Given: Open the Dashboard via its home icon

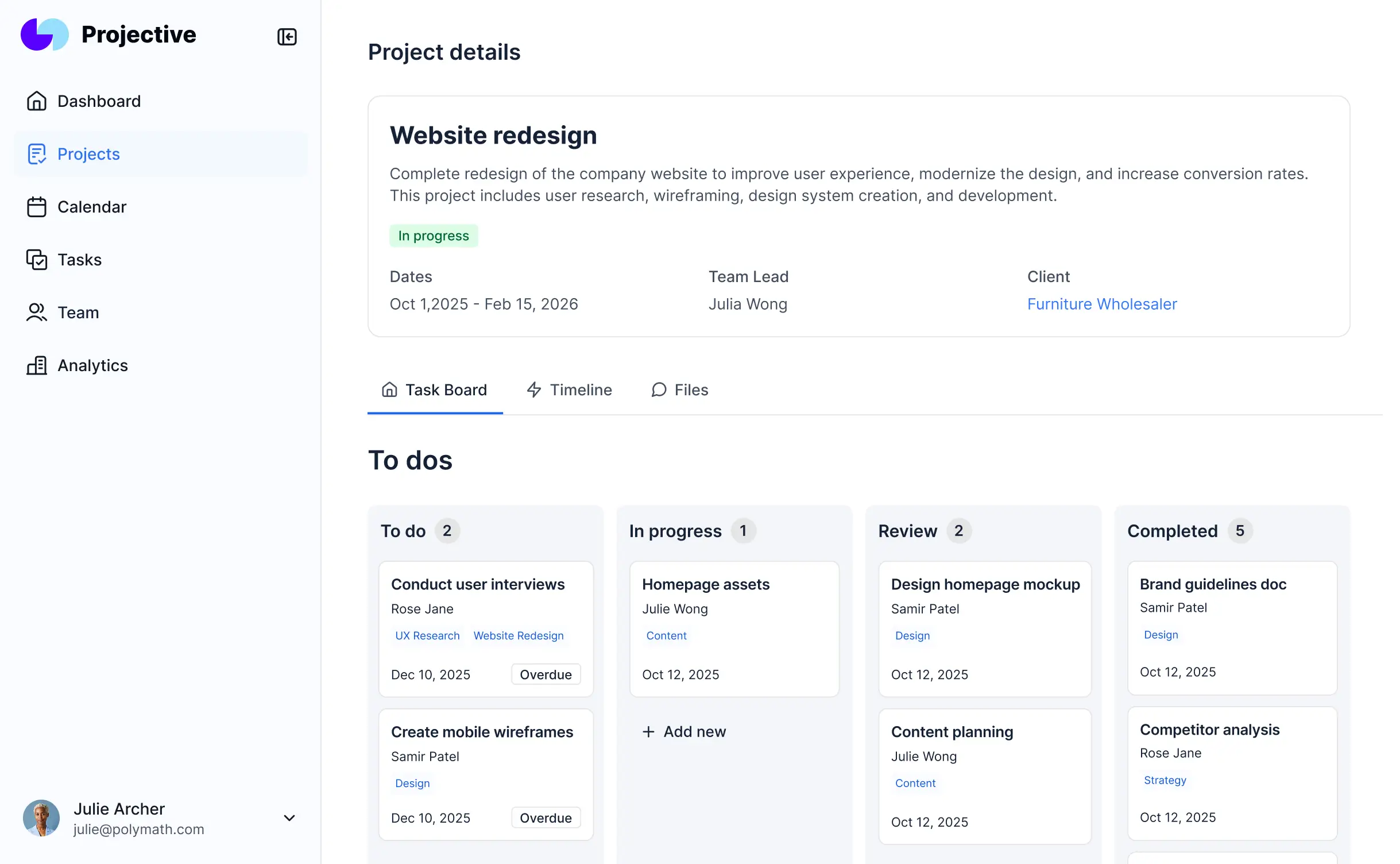Looking at the screenshot, I should [x=36, y=101].
